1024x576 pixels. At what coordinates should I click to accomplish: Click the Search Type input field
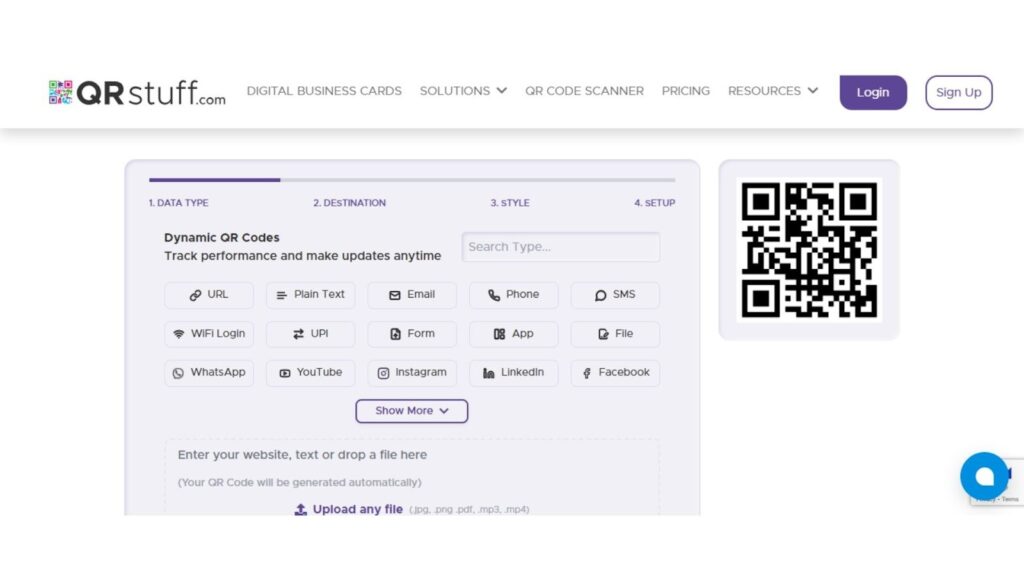click(x=560, y=247)
